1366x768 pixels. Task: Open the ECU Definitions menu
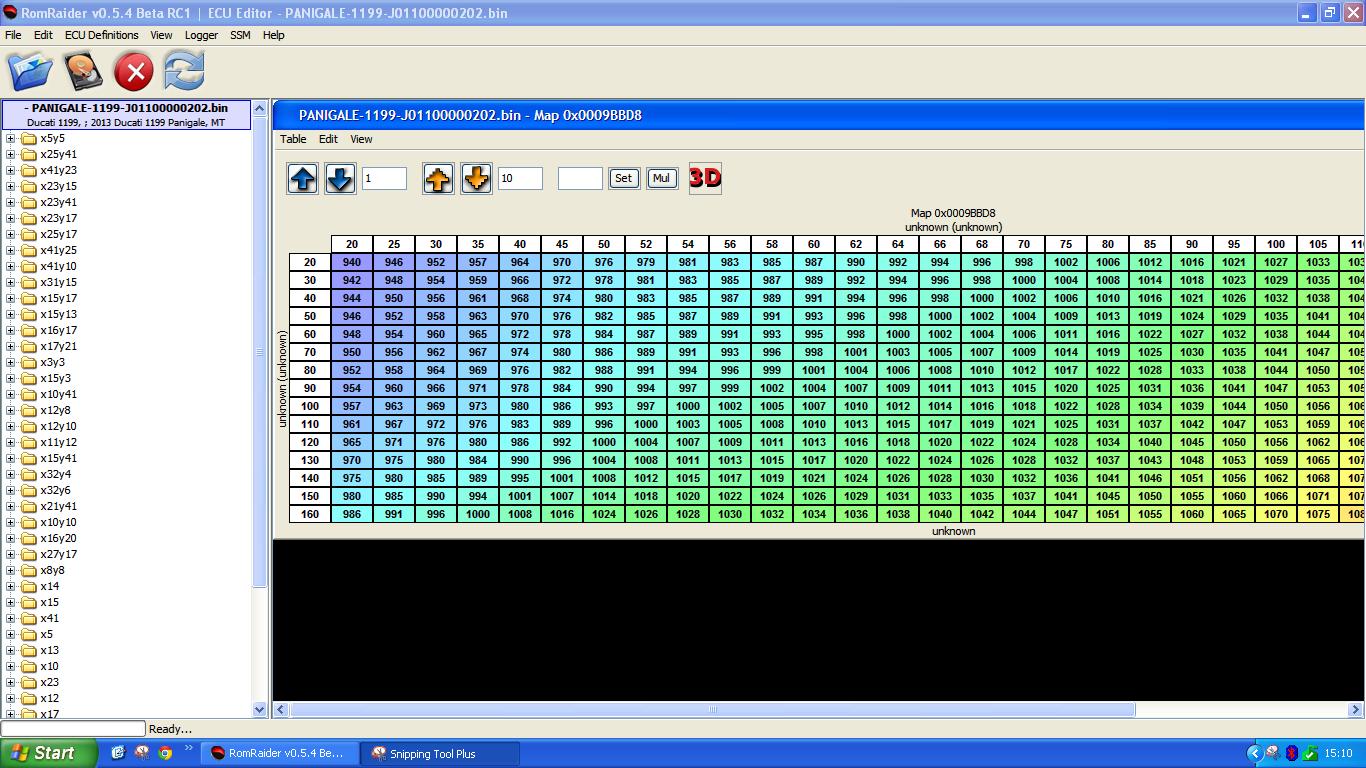tap(101, 35)
